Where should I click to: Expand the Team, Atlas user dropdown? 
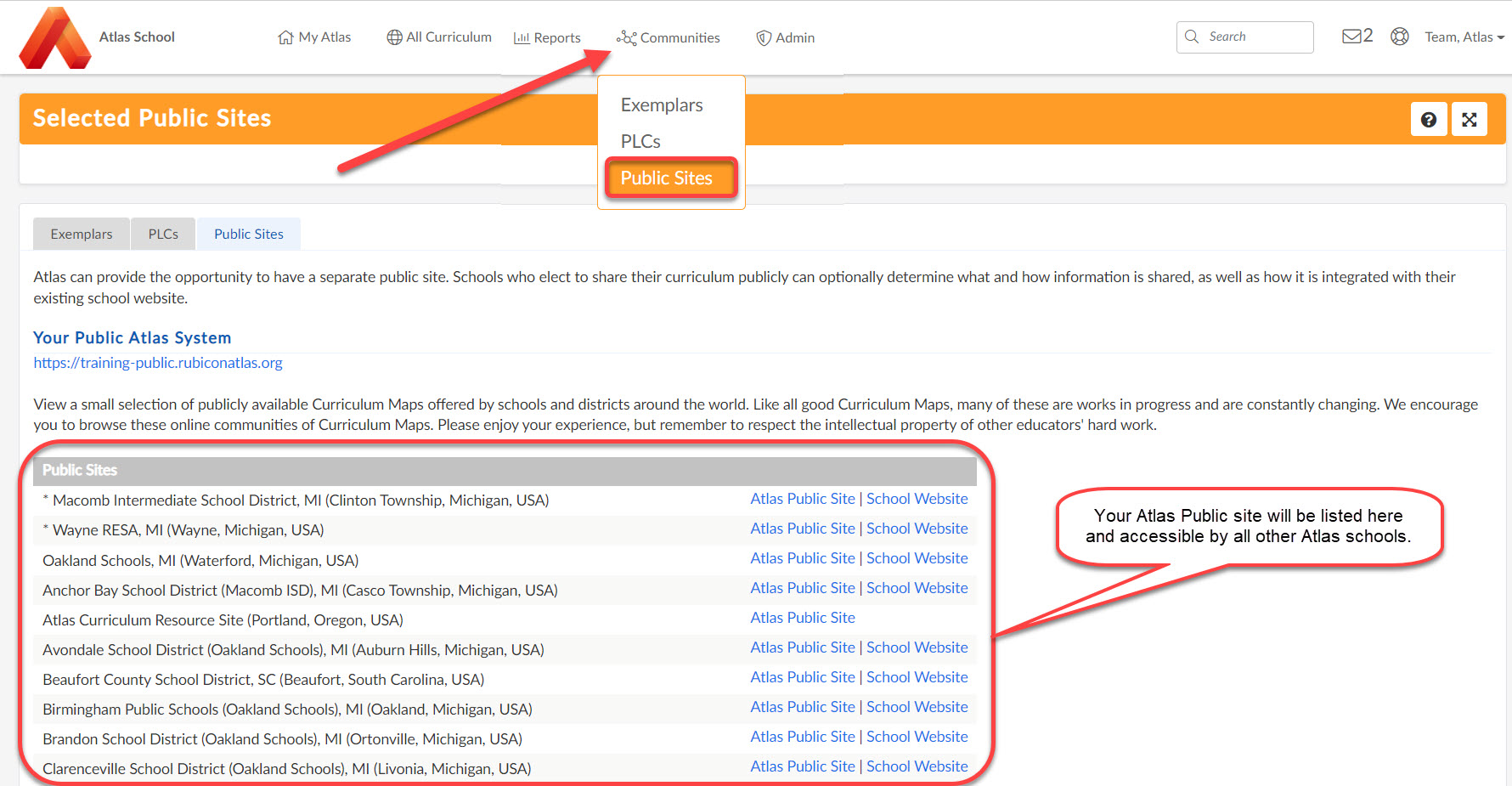pos(1464,37)
